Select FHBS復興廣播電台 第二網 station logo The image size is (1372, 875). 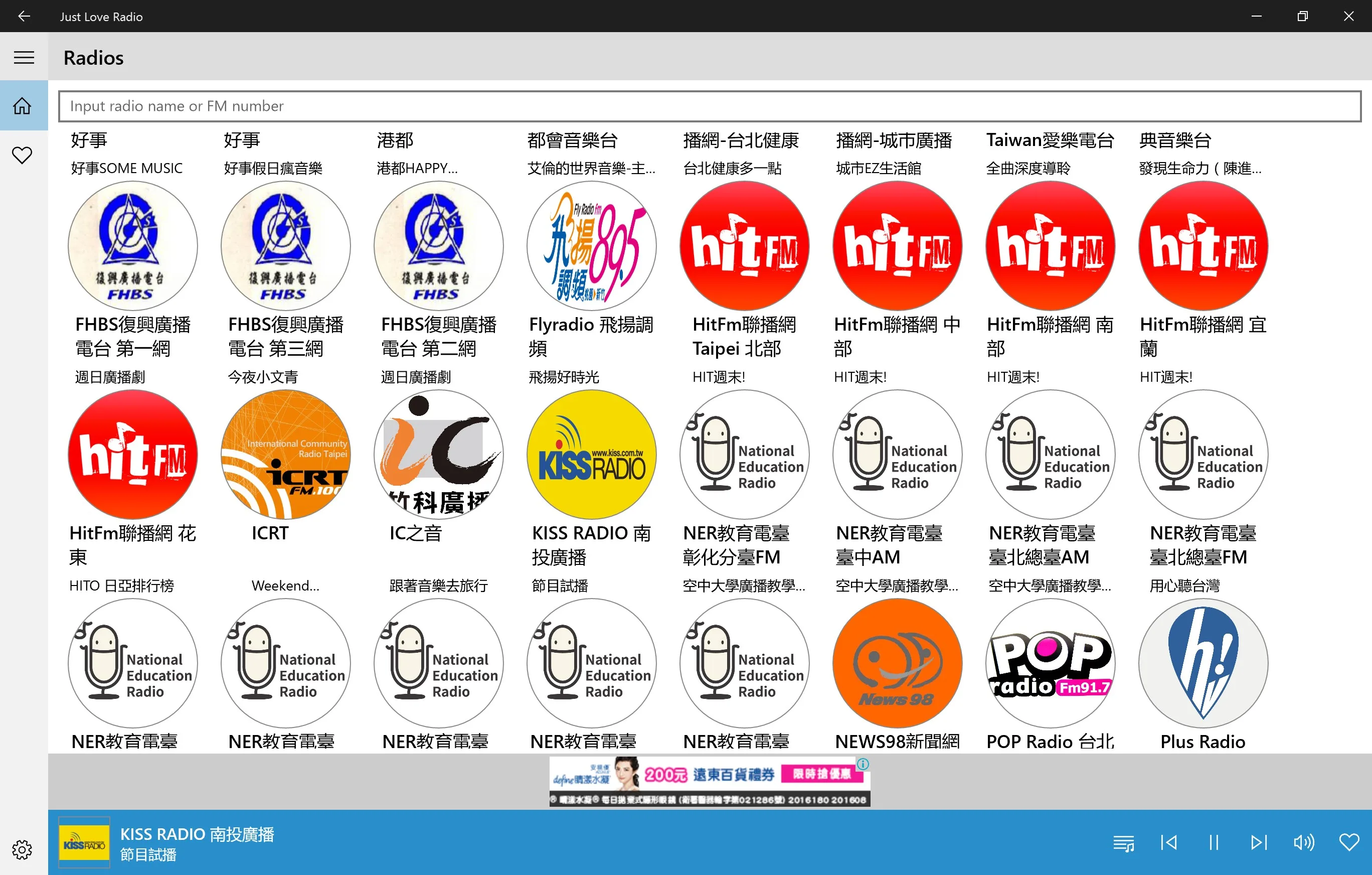(438, 246)
